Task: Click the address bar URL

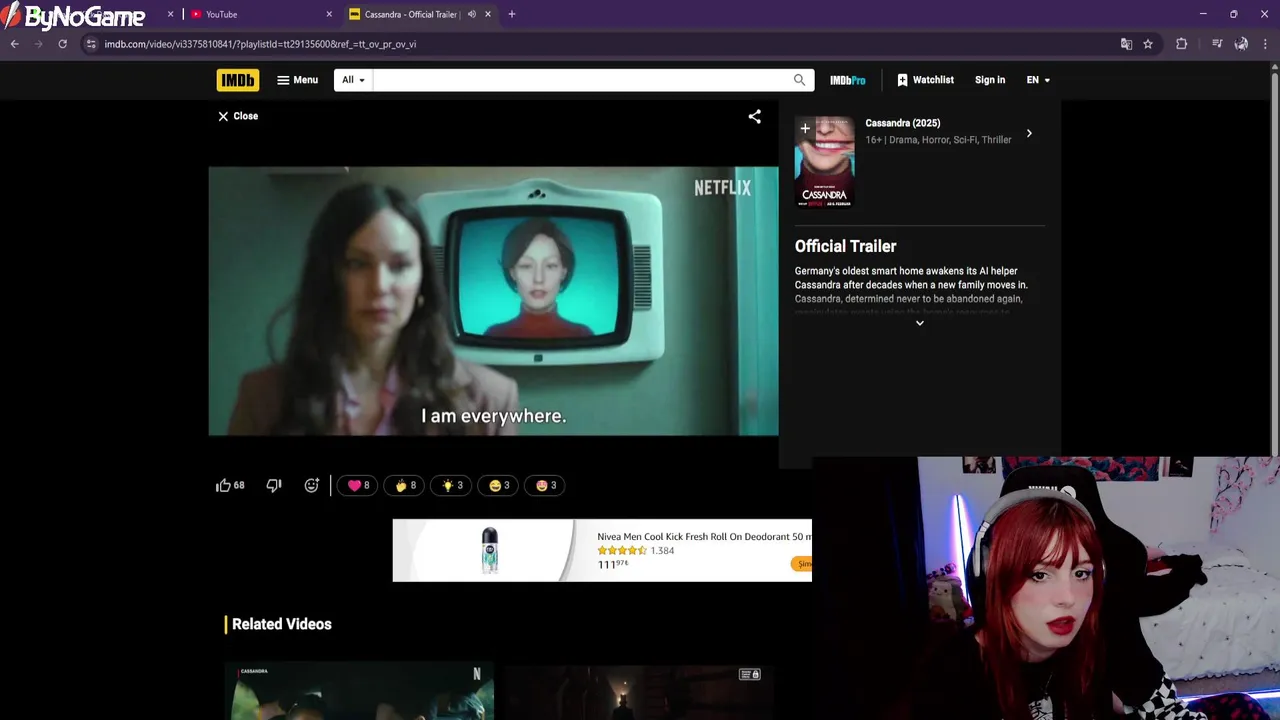Action: click(260, 44)
